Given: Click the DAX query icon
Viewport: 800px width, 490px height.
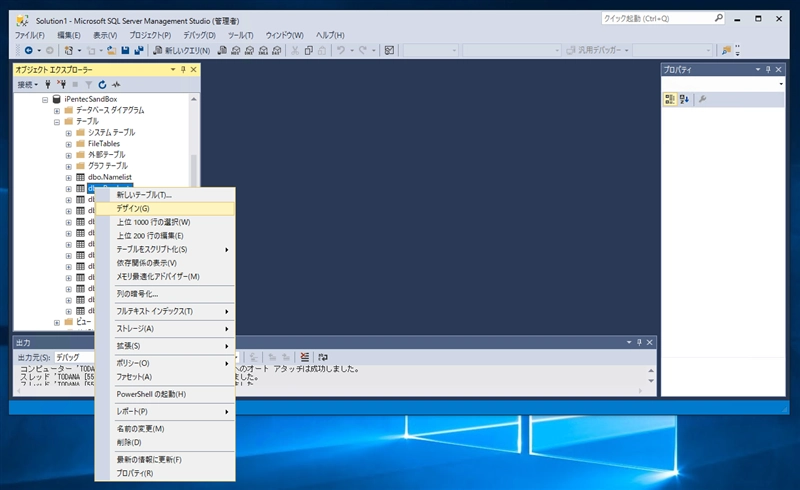Looking at the screenshot, I should pyautogui.click(x=277, y=50).
